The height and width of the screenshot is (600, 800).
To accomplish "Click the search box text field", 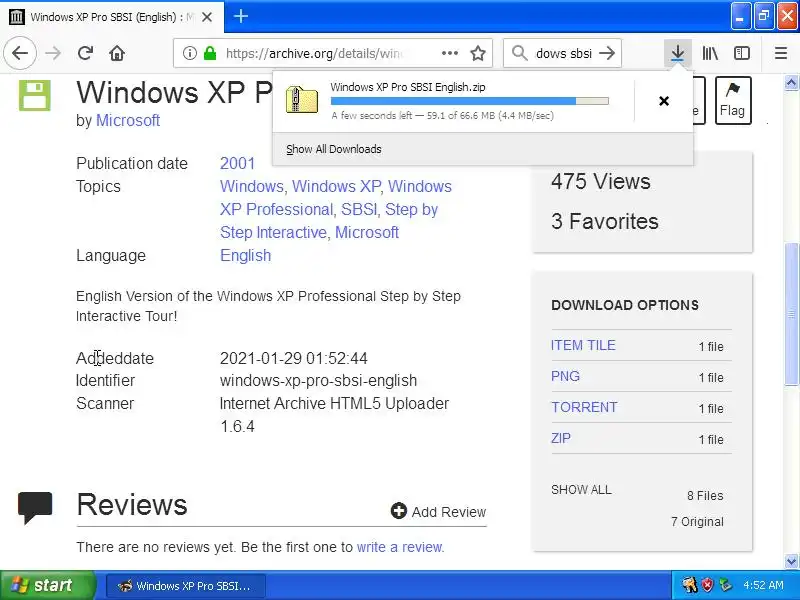I will click(563, 53).
